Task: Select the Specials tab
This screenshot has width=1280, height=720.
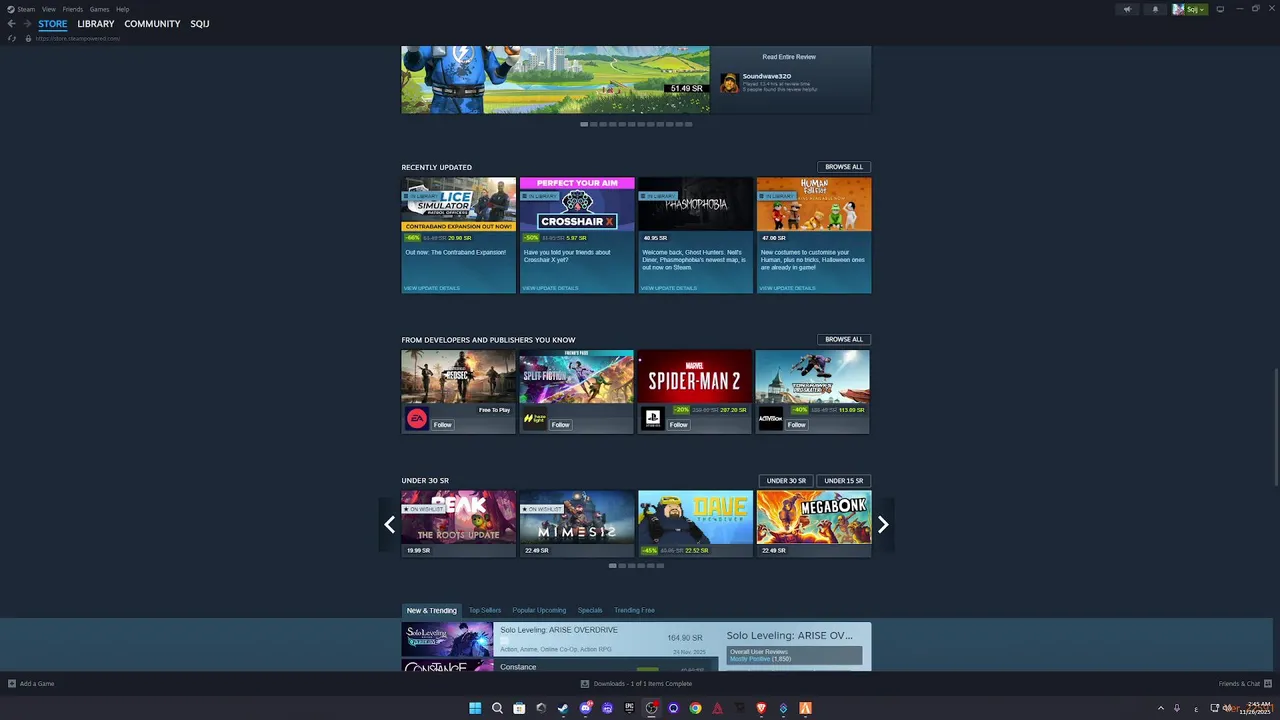Action: 590,610
